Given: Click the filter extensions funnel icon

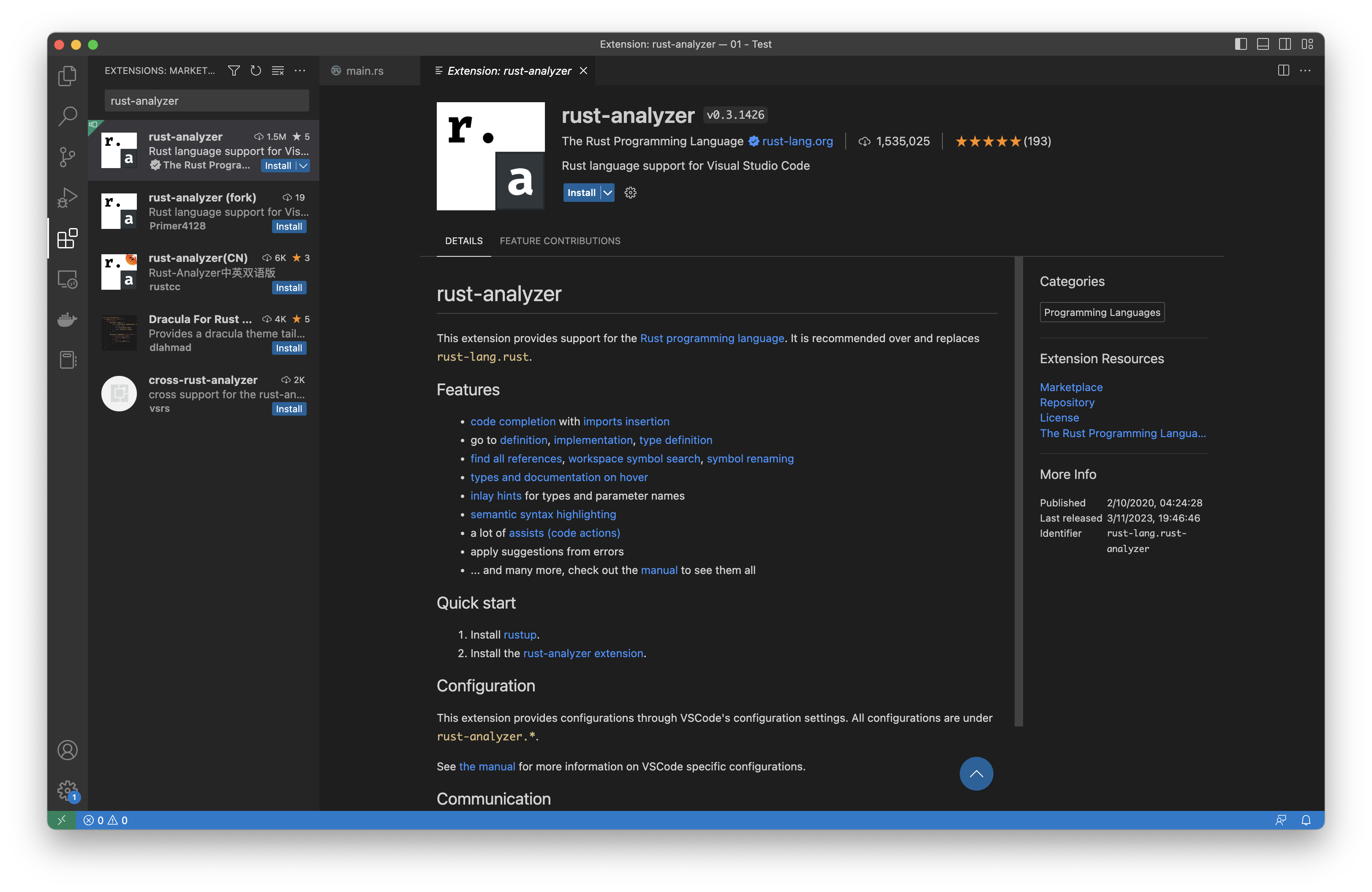Looking at the screenshot, I should (234, 70).
